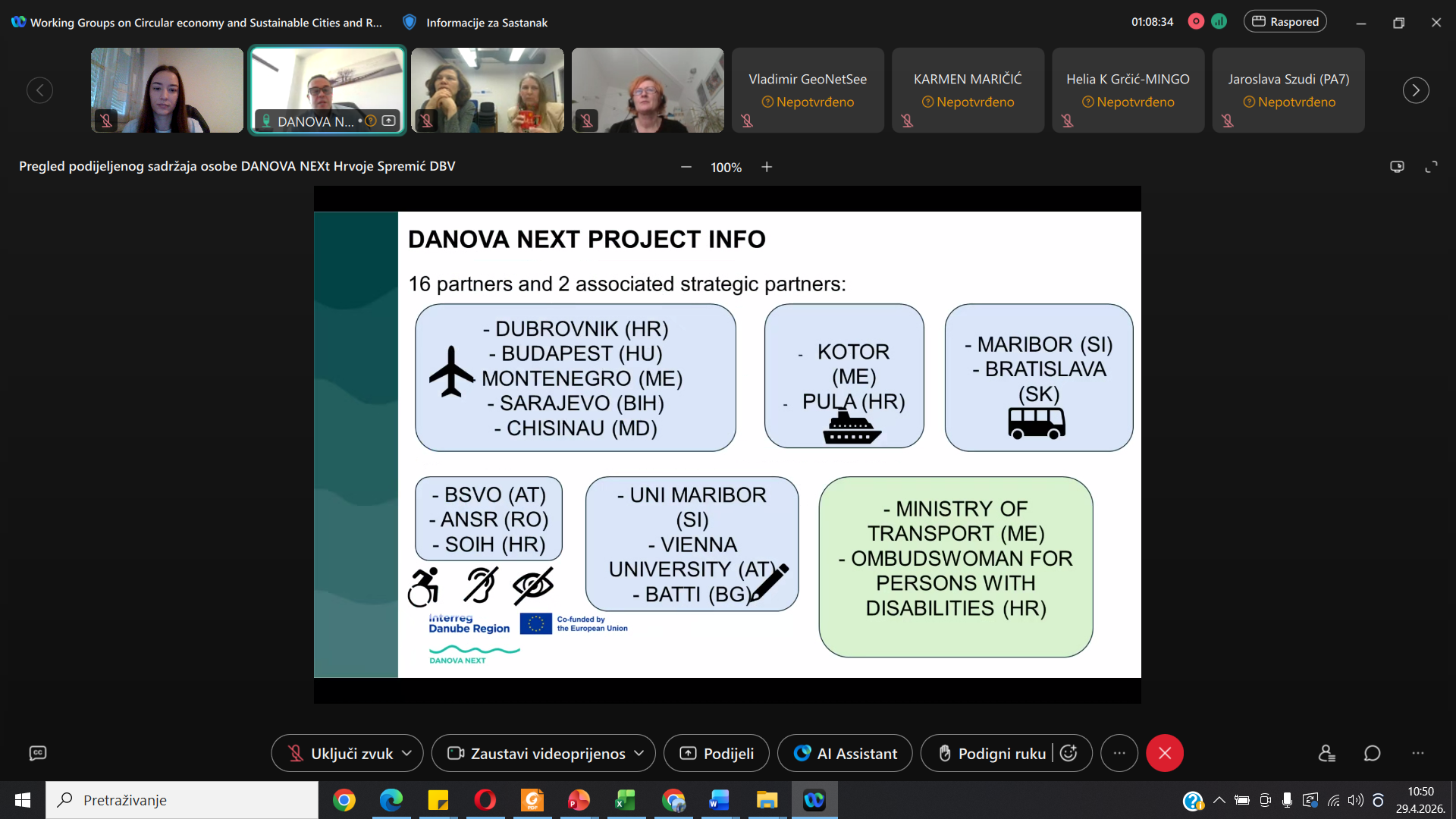Open second Chrome profile taskbar icon
Screen dimensions: 1456x819
point(673,800)
